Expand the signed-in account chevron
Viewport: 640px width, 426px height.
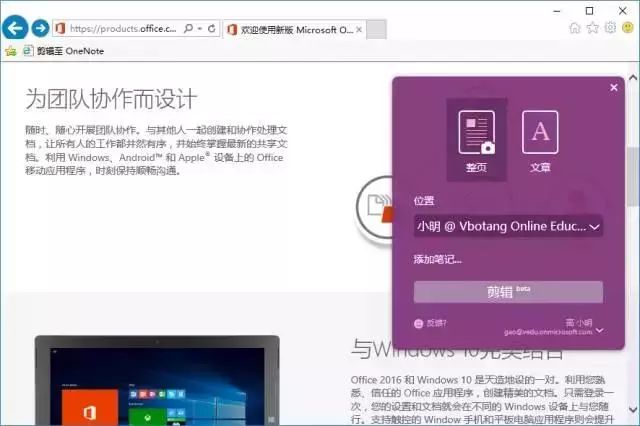(x=599, y=331)
